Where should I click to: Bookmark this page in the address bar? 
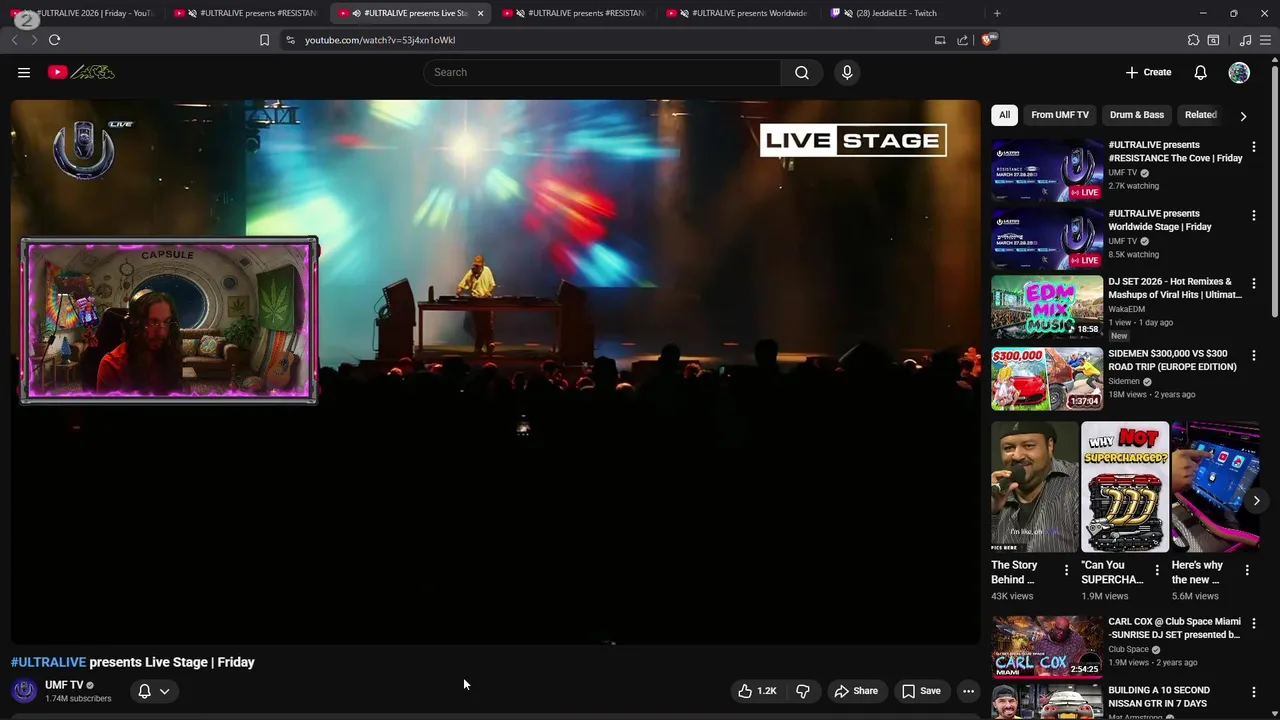pyautogui.click(x=264, y=40)
